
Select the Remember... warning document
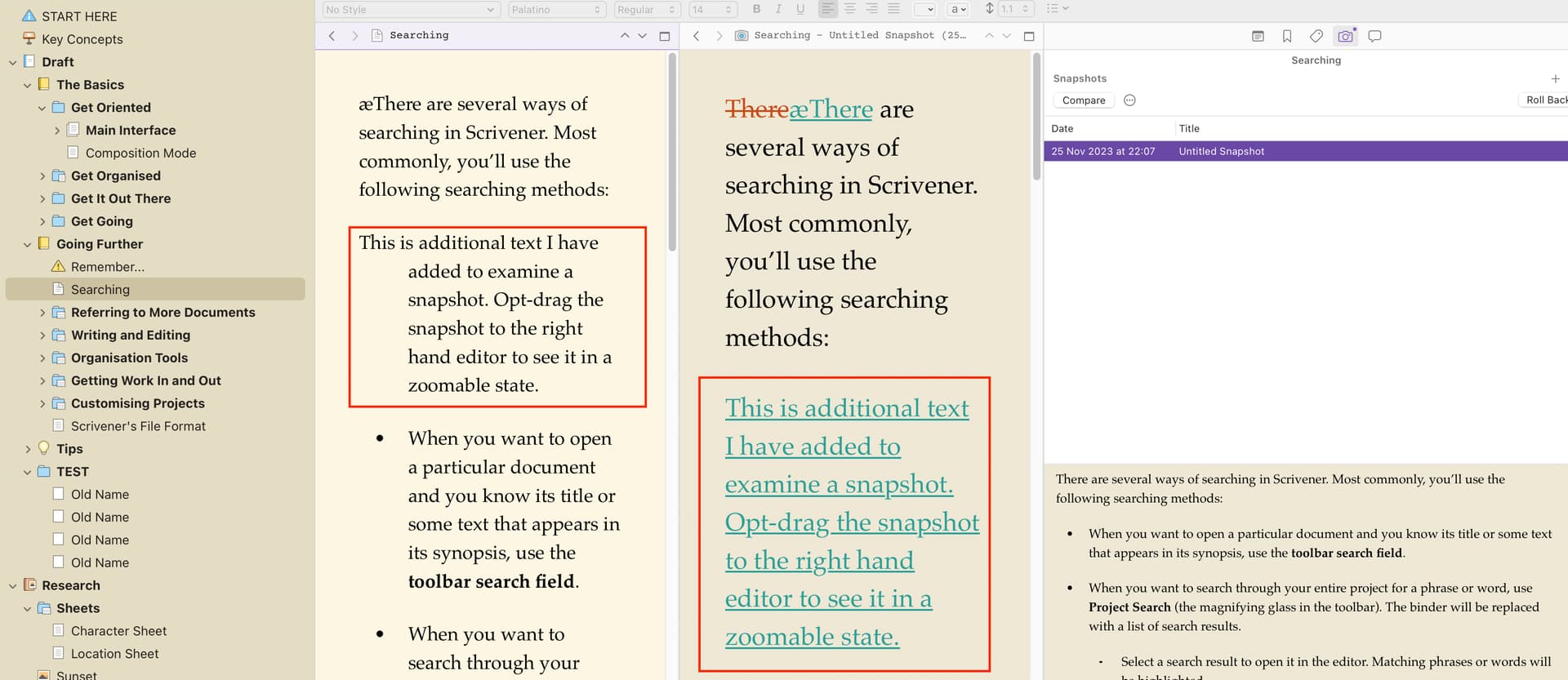coord(107,267)
